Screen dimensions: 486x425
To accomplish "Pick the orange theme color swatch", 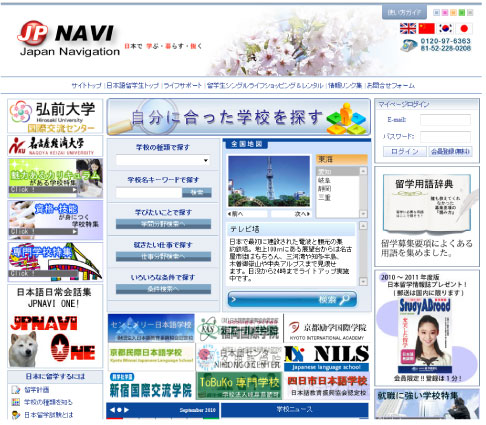I will pyautogui.click(x=453, y=13).
